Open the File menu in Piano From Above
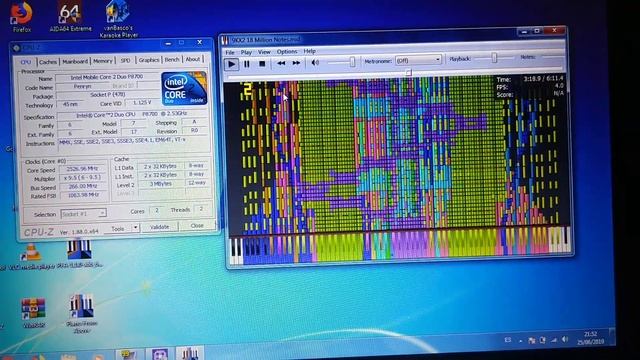This screenshot has width=640, height=360. point(230,53)
